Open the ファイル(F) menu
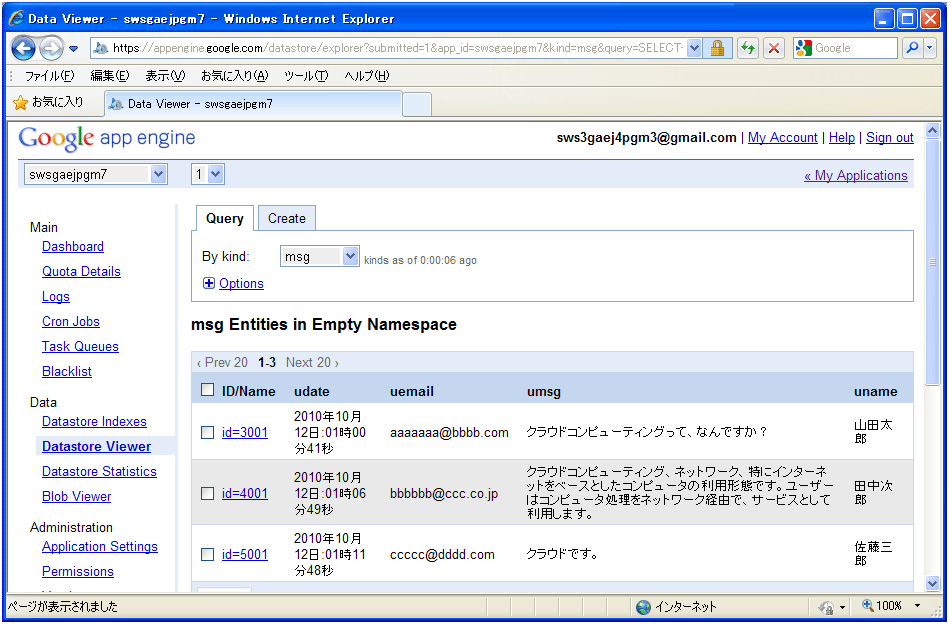The image size is (949, 624). (49, 76)
